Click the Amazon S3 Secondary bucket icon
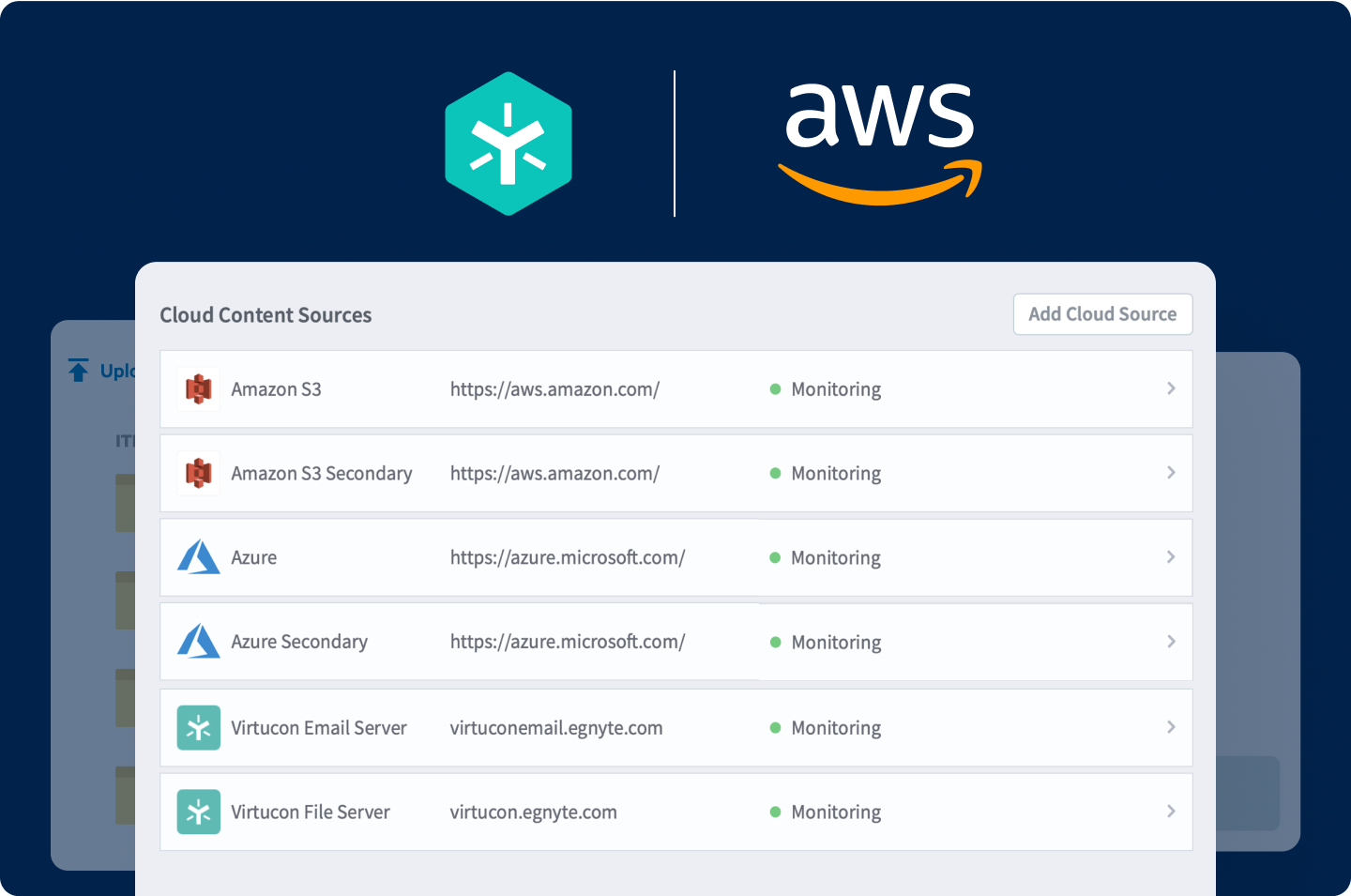The image size is (1351, 896). click(x=198, y=473)
